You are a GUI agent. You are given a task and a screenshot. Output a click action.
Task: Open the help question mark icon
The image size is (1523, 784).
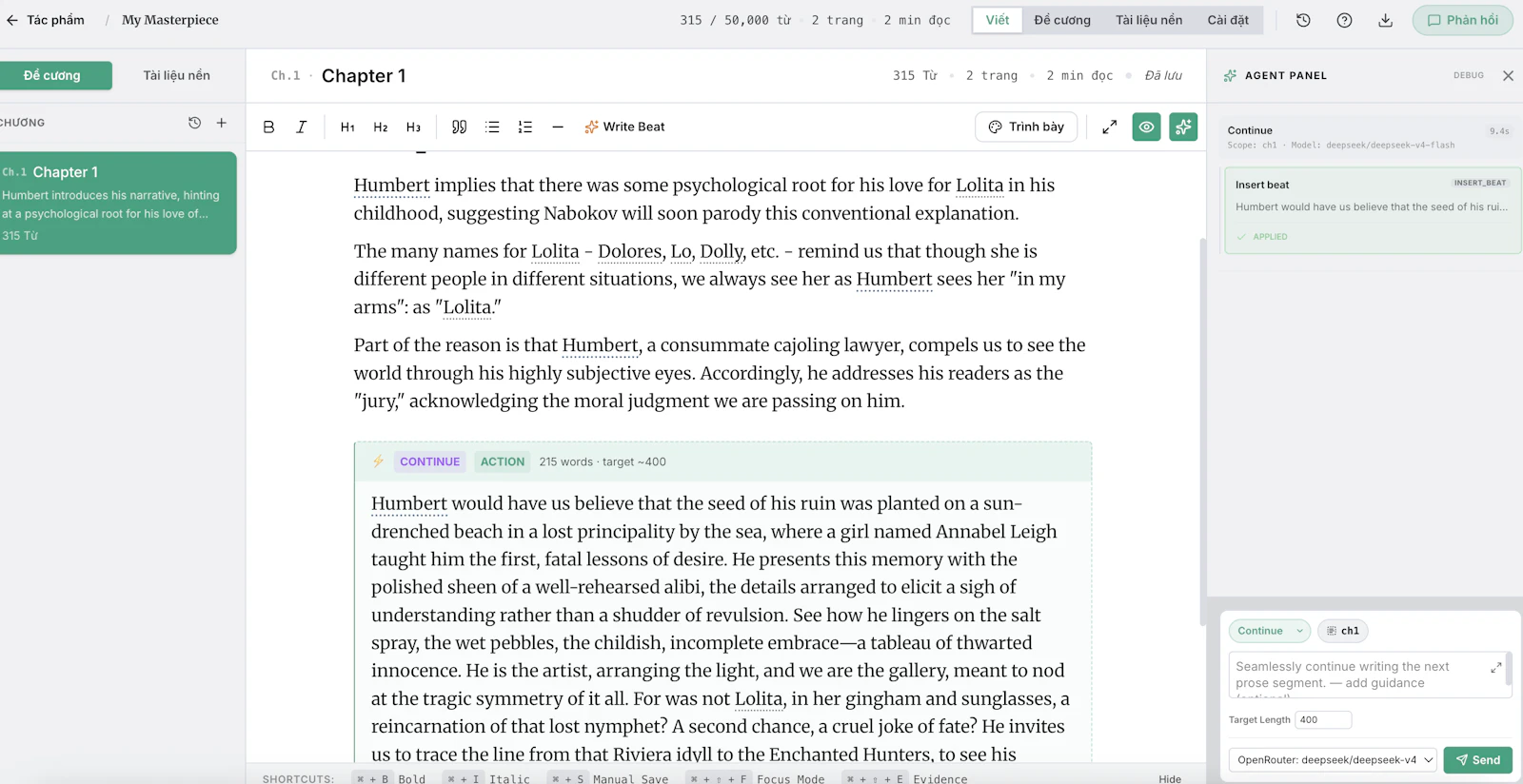pos(1344,20)
